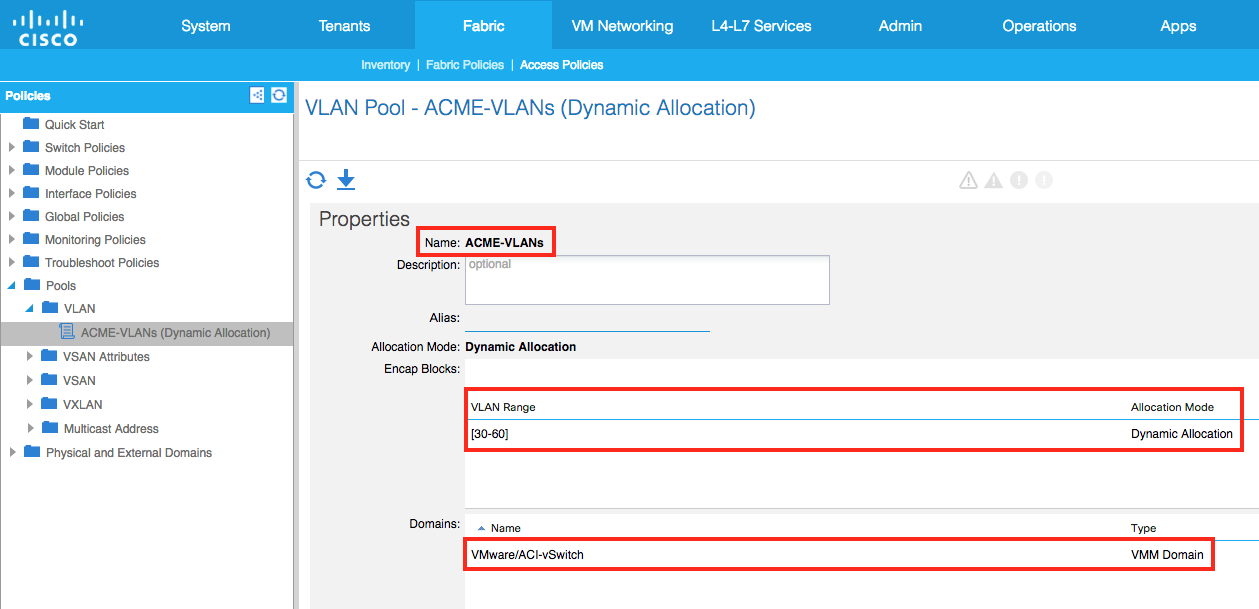Click the VMM Domain type cell

pyautogui.click(x=1167, y=554)
